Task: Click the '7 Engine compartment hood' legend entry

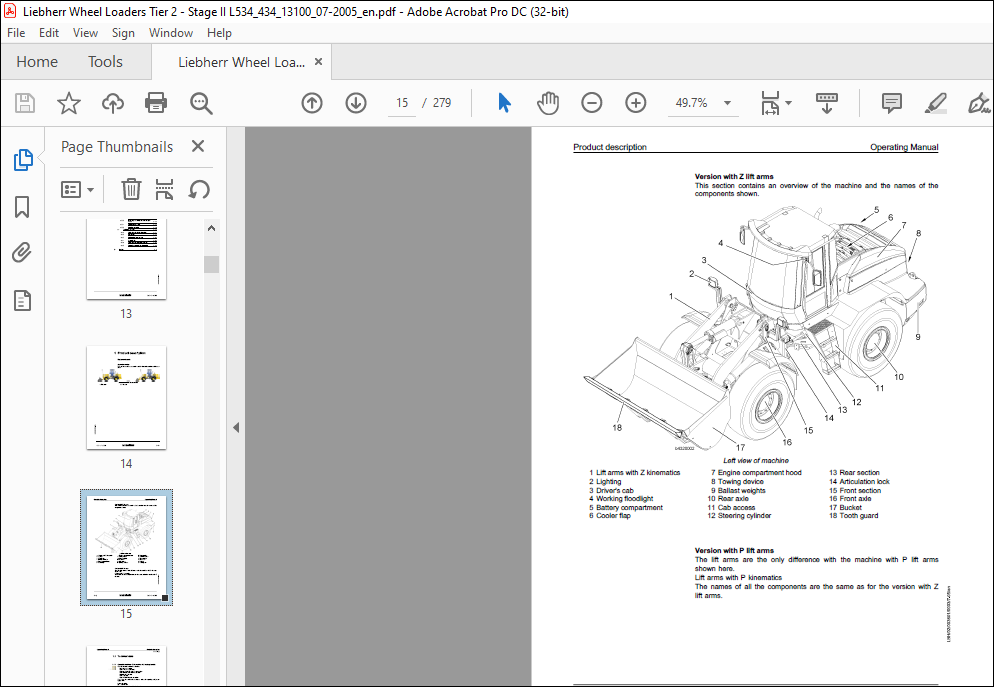Action: pyautogui.click(x=756, y=473)
